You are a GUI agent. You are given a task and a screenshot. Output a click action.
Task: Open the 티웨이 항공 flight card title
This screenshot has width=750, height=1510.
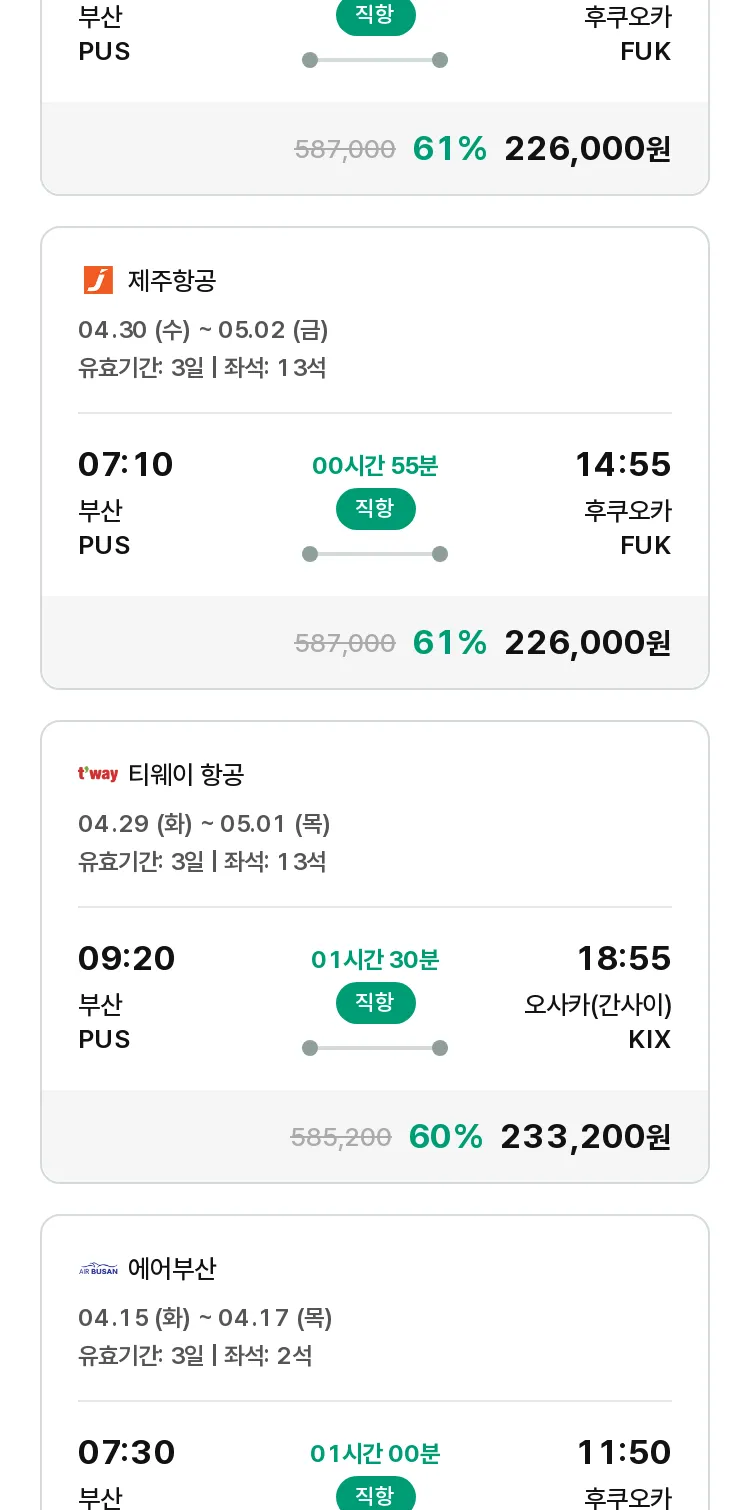[186, 774]
